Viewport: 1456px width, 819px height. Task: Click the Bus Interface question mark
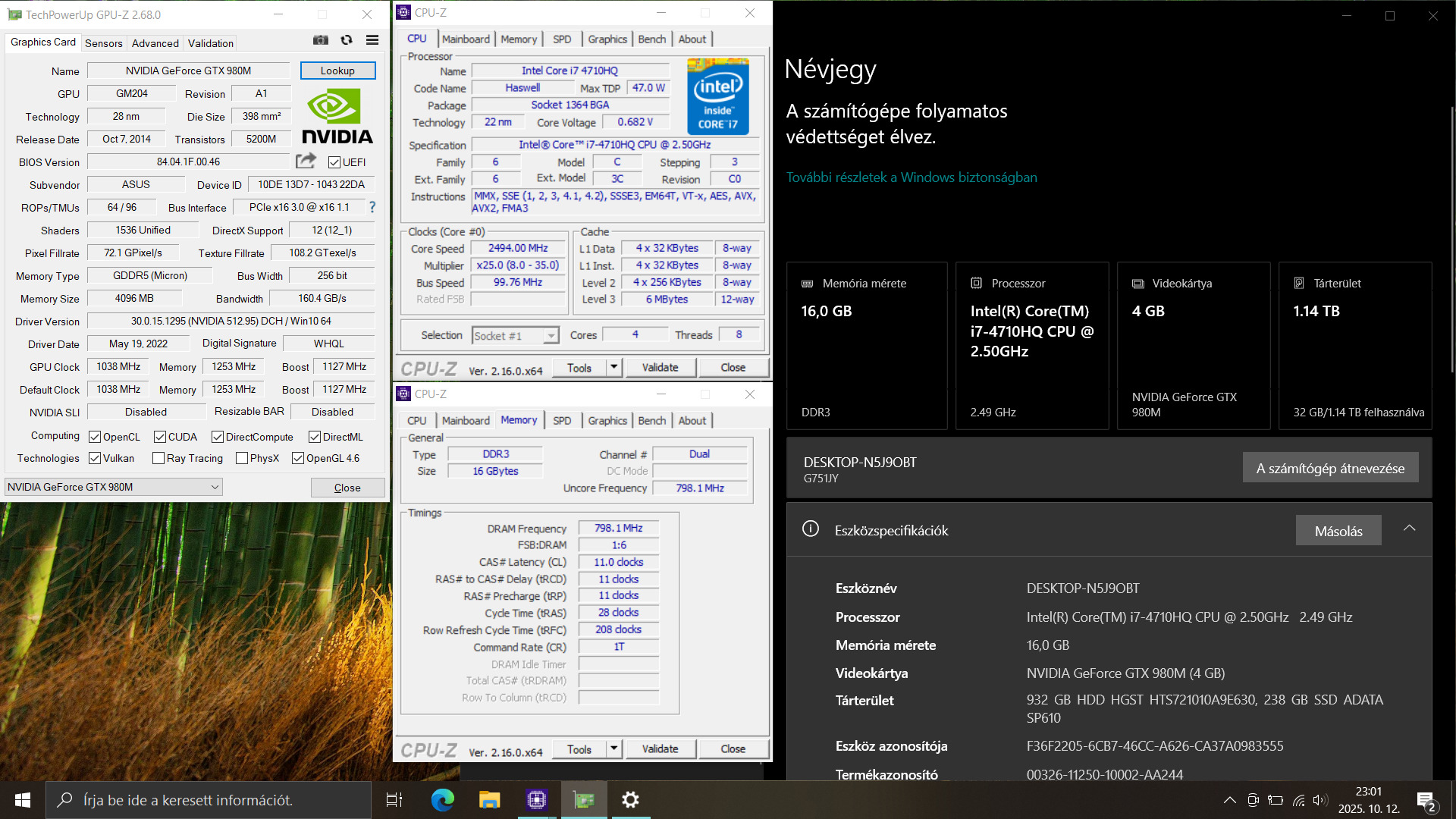(x=372, y=207)
